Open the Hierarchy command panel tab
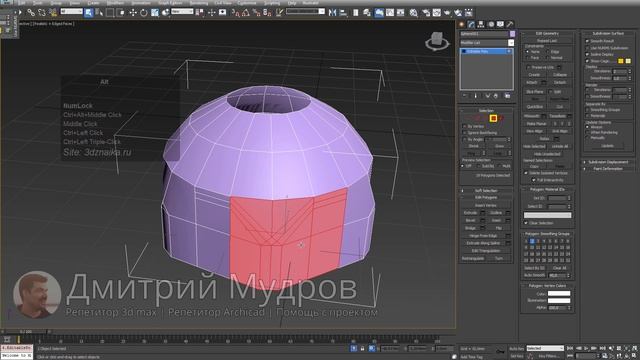The width and height of the screenshot is (640, 360). tap(481, 24)
